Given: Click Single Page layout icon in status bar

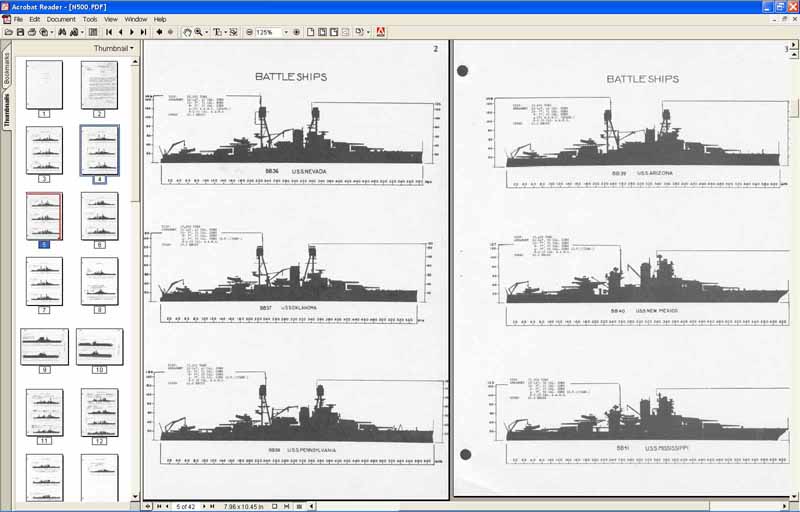Looking at the screenshot, I should [x=274, y=506].
